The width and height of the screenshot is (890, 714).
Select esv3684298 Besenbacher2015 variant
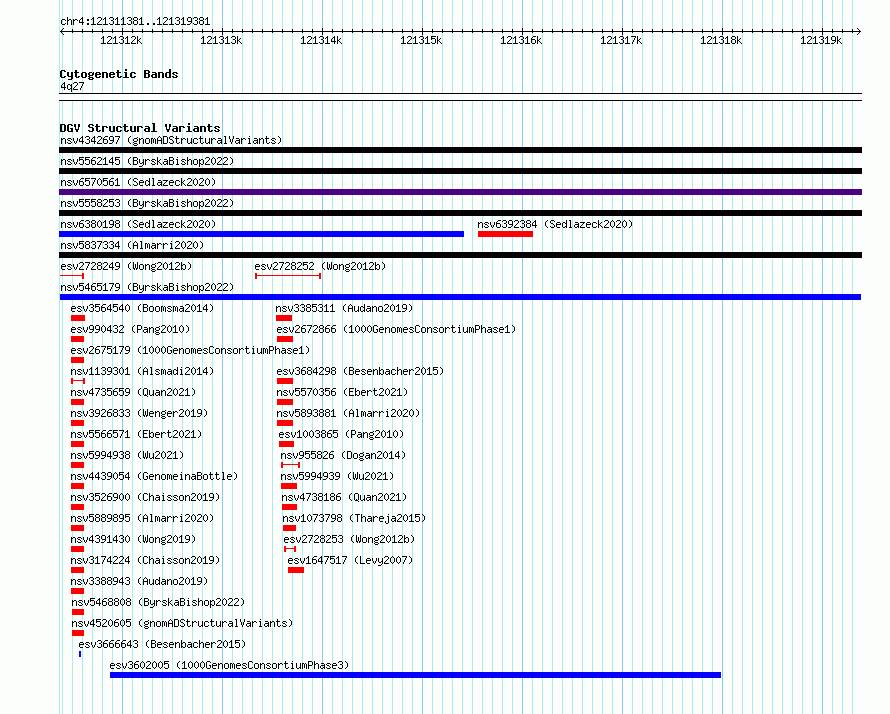point(285,381)
